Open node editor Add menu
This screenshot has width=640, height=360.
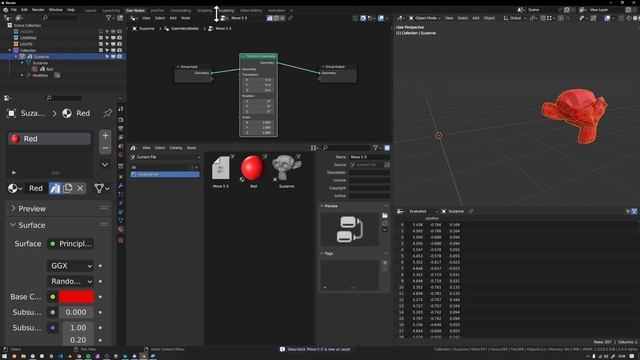173,18
